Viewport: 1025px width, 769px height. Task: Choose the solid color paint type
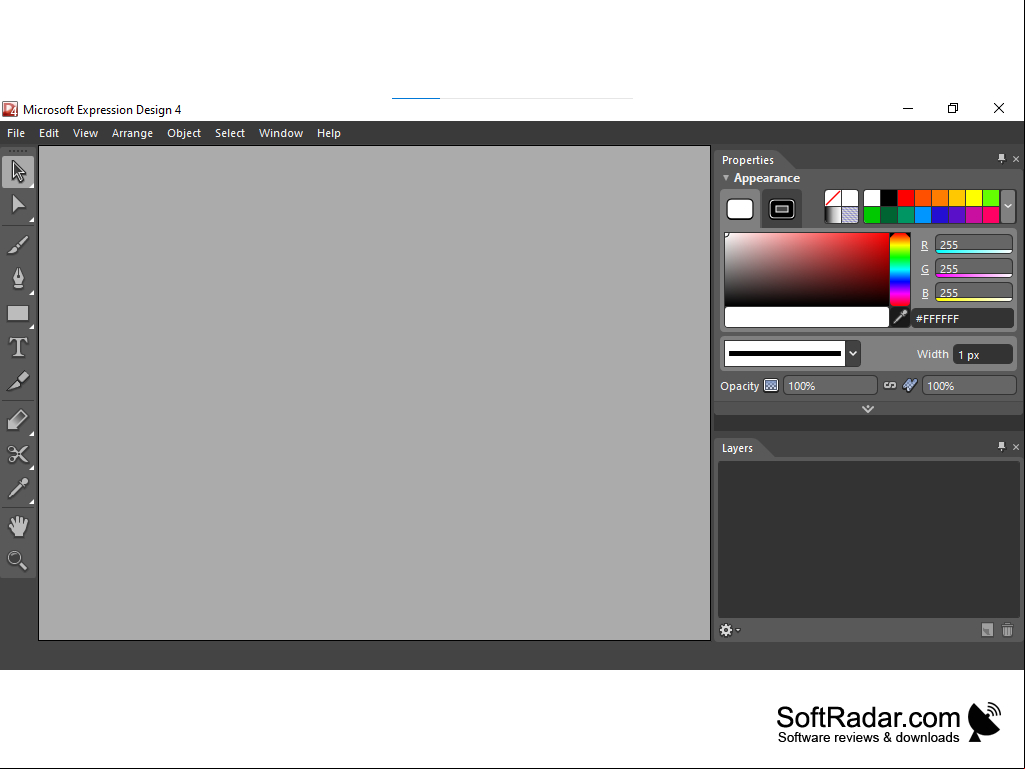click(x=850, y=198)
